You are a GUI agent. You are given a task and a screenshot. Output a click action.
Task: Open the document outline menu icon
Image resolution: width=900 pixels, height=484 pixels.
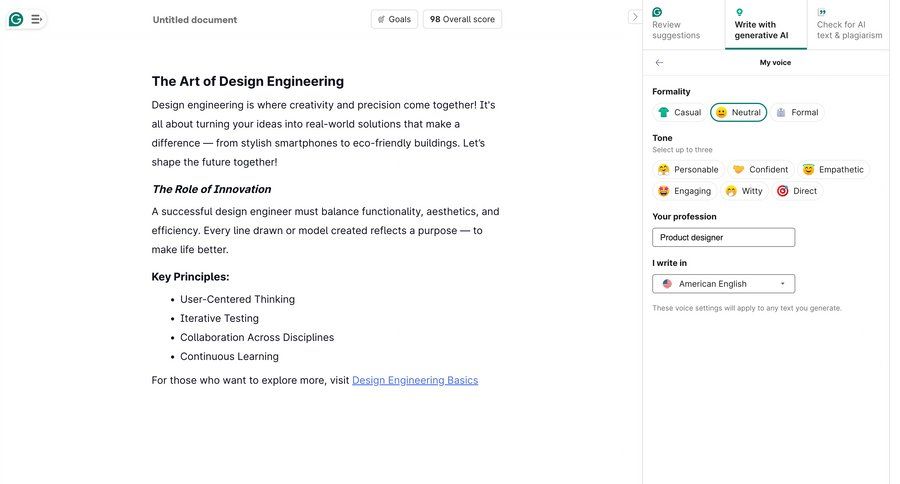point(36,20)
